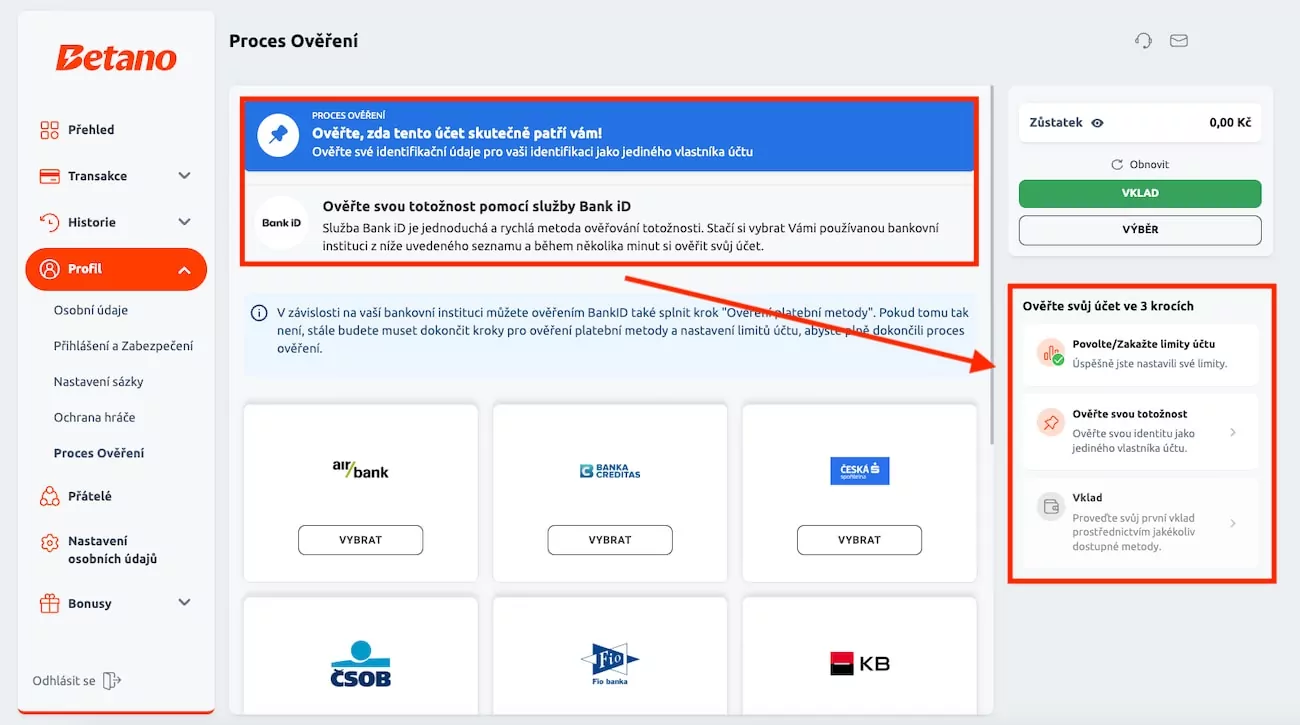Open customer support headset icon
The height and width of the screenshot is (725, 1300).
1143,41
